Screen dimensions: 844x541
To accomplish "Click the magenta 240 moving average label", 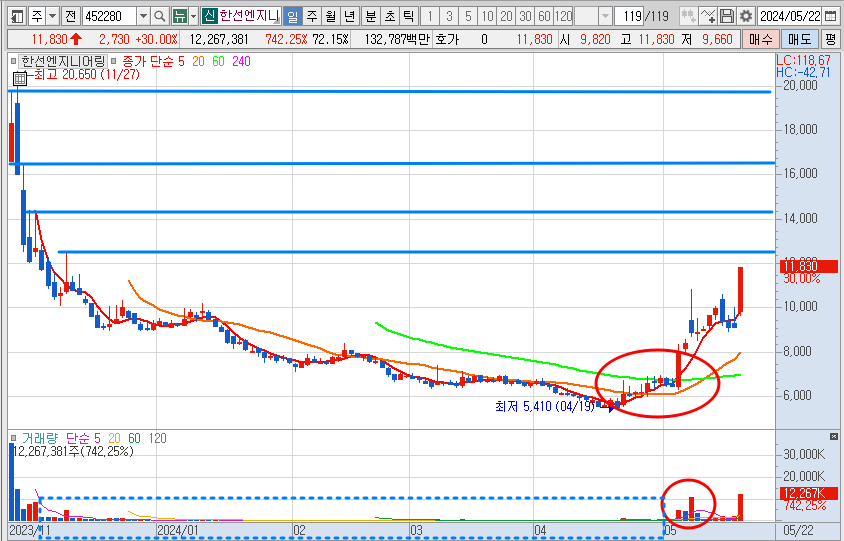I will click(x=241, y=61).
